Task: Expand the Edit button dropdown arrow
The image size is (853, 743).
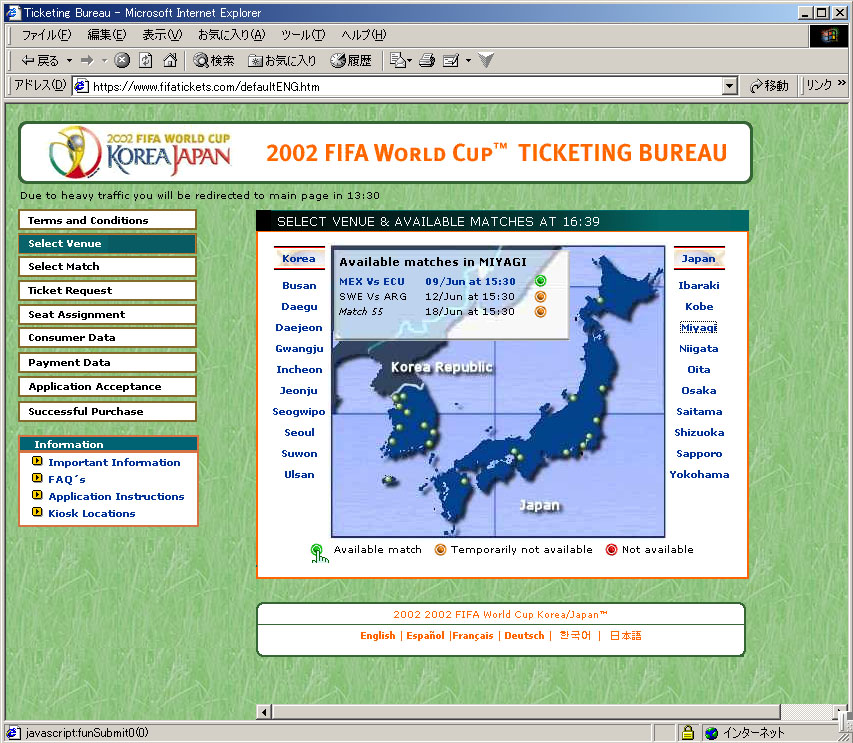Action: tap(468, 60)
